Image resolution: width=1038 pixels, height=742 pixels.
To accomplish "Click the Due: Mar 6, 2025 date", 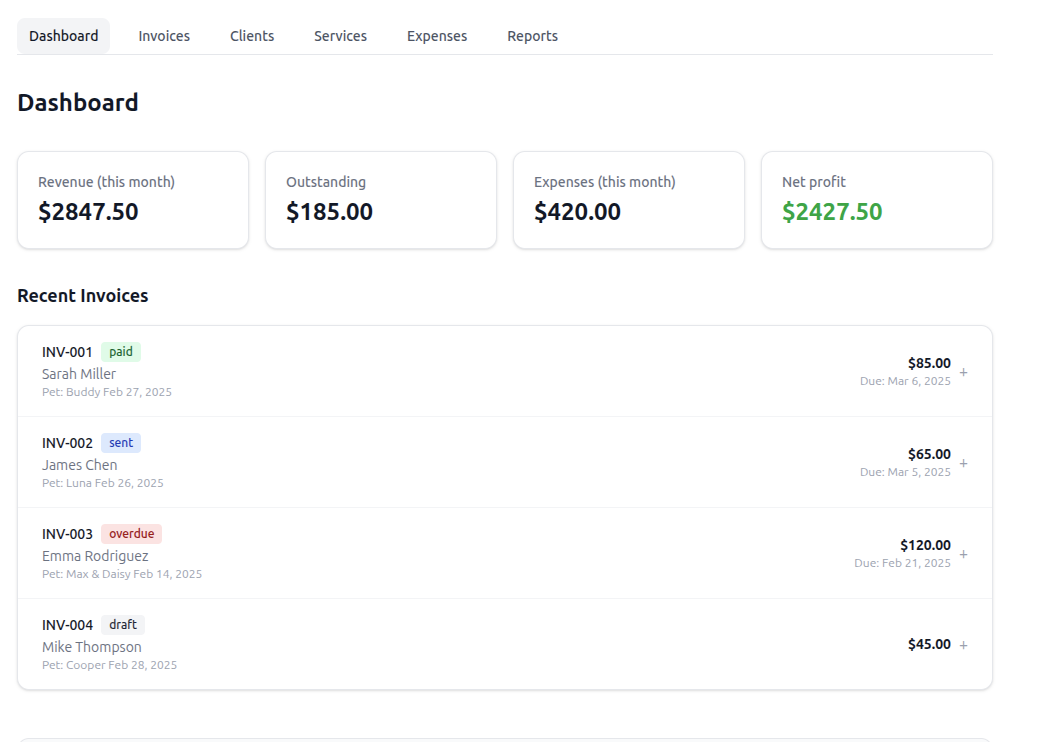I will (x=905, y=381).
